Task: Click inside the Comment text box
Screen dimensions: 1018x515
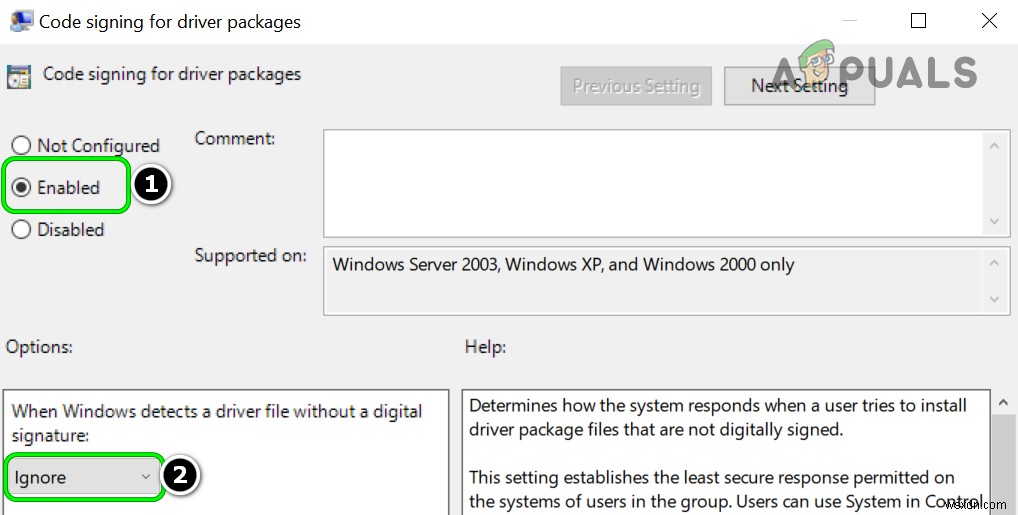Action: (652, 183)
